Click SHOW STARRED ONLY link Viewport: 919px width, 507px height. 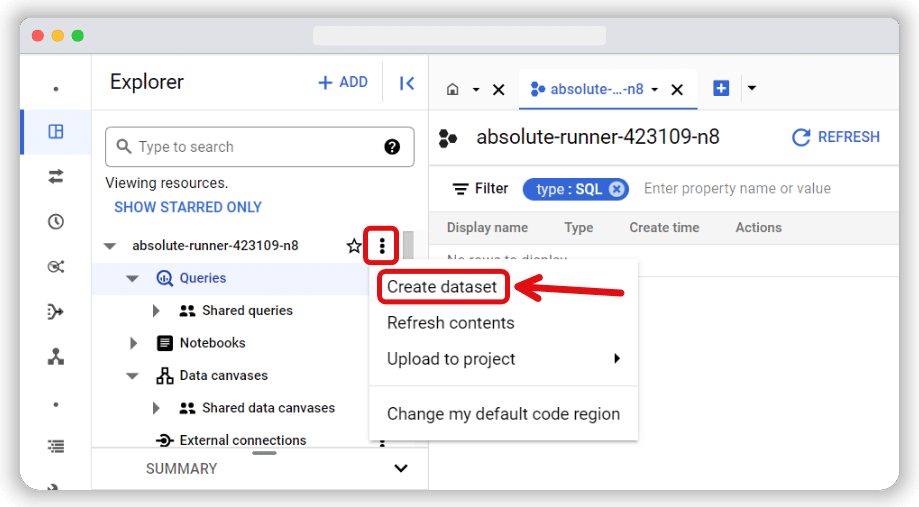click(188, 207)
